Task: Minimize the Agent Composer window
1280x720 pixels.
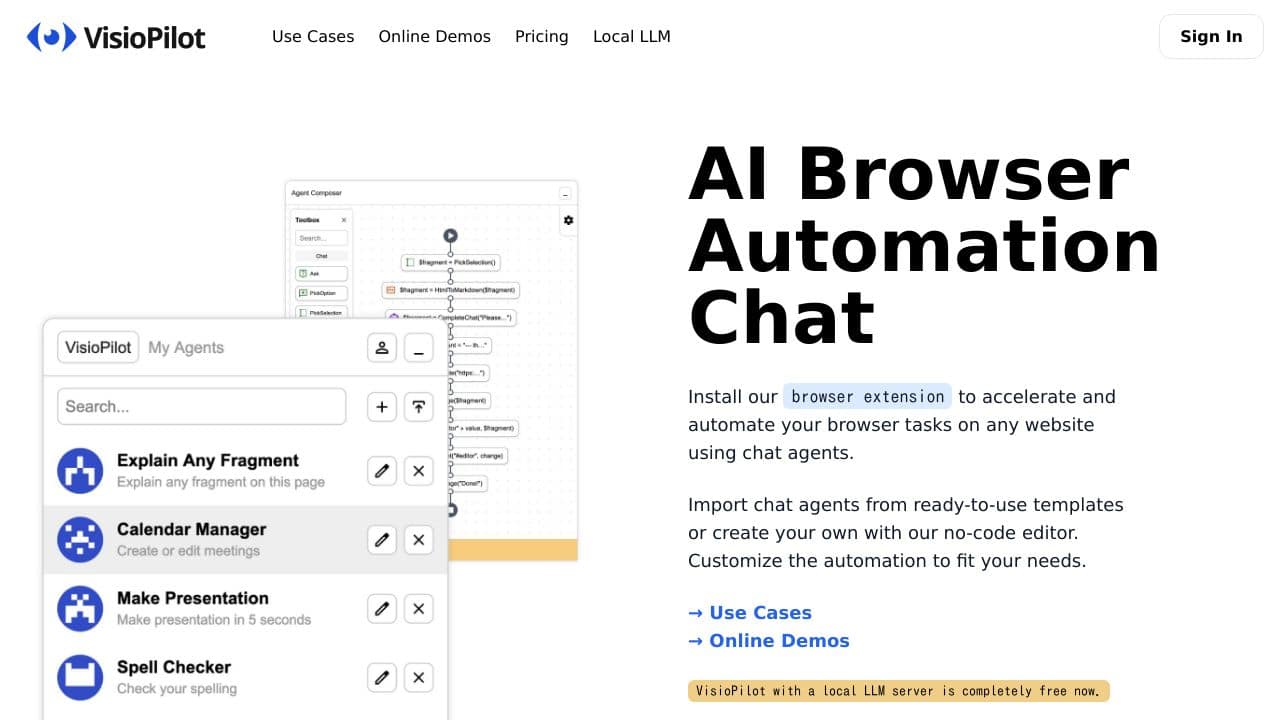Action: [x=565, y=194]
